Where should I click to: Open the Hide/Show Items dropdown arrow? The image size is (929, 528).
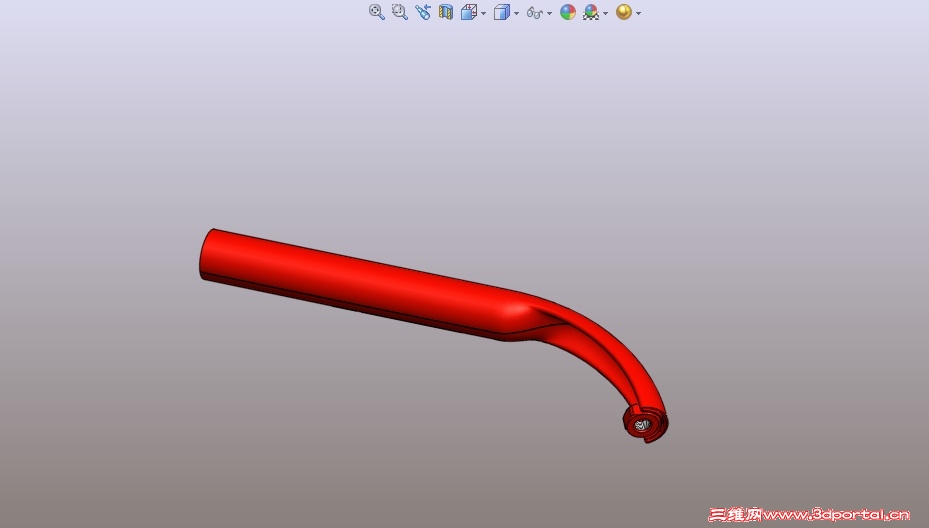[550, 13]
